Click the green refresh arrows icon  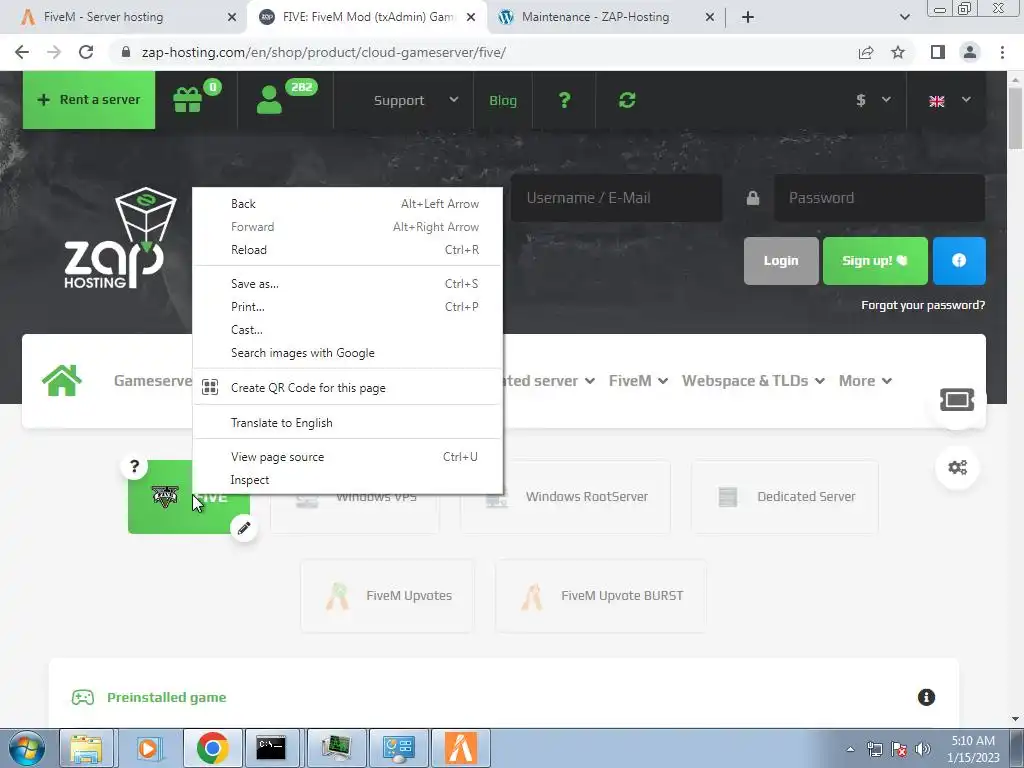(627, 100)
